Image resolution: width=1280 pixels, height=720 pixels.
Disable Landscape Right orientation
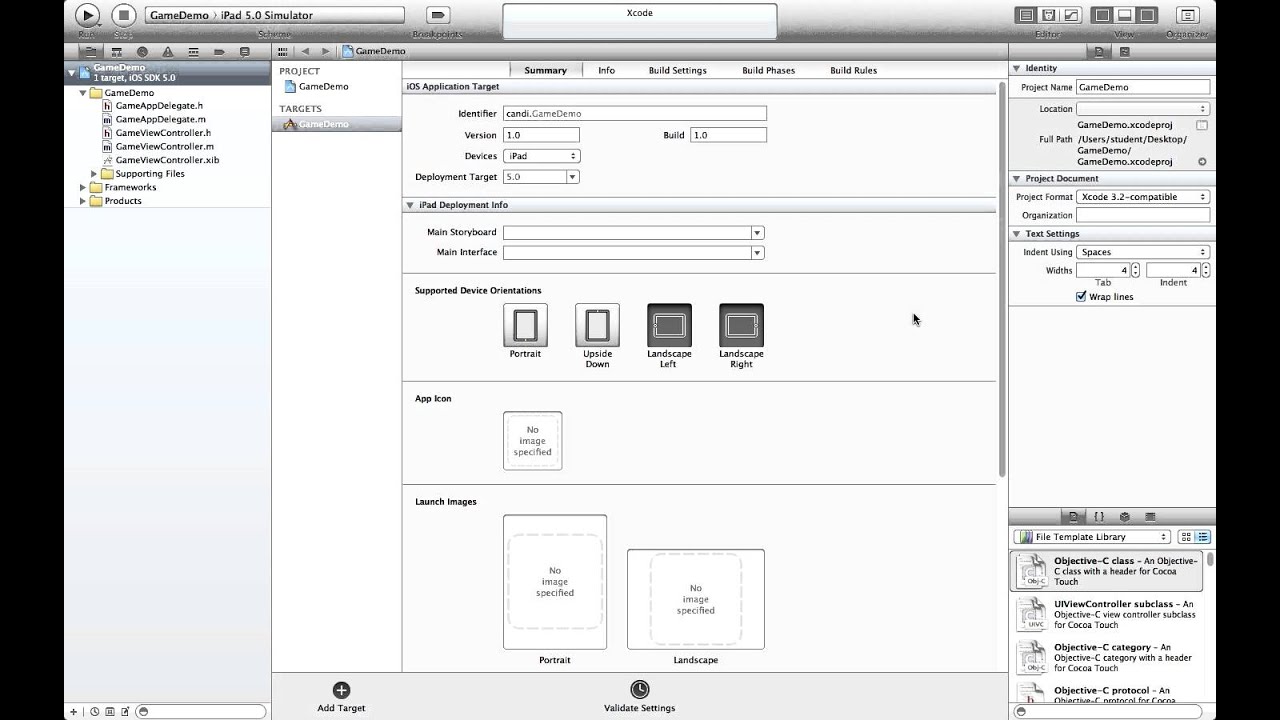741,325
